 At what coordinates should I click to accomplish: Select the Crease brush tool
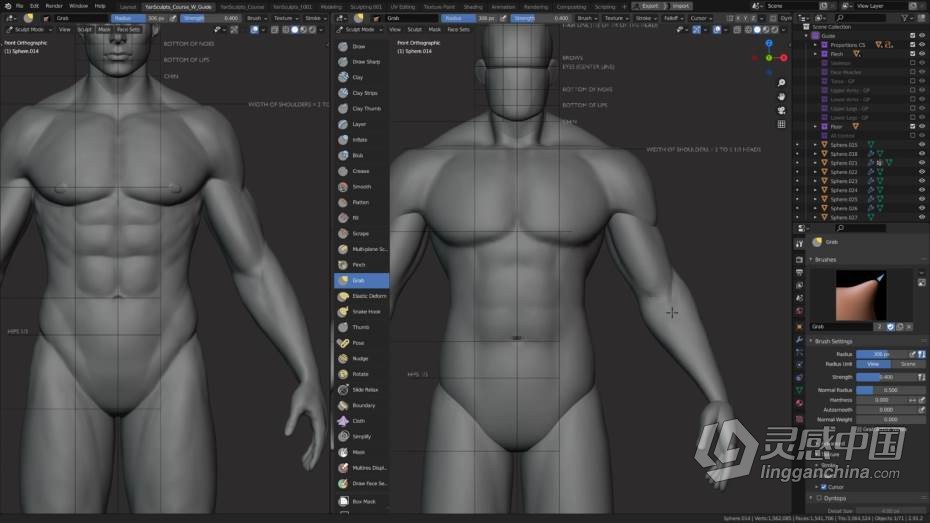[x=361, y=171]
